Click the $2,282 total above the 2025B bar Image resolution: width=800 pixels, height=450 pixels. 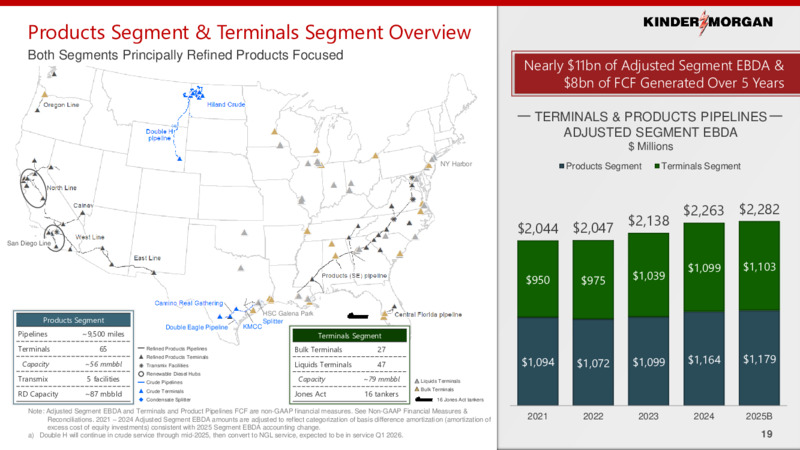pyautogui.click(x=759, y=209)
